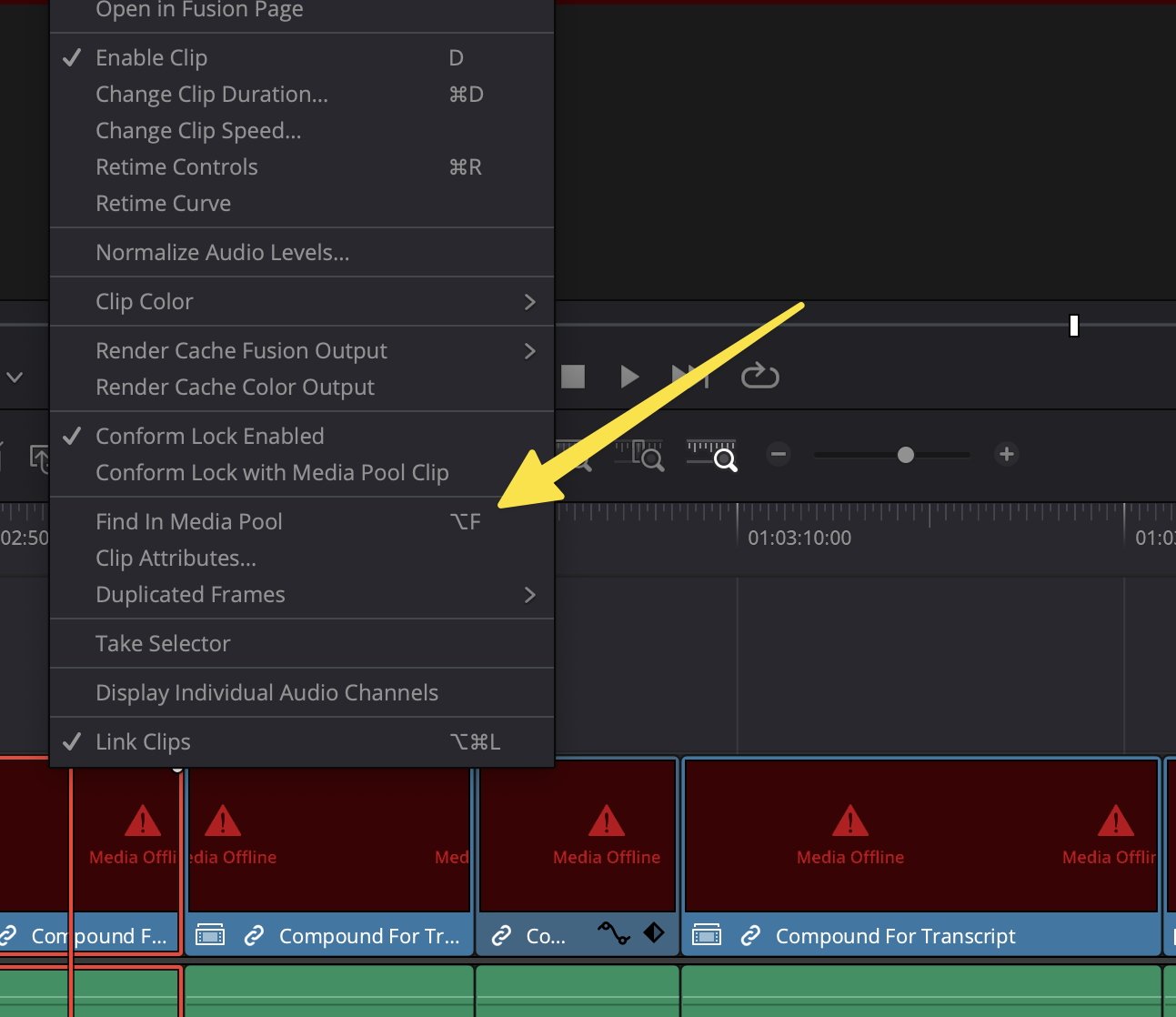Viewport: 1176px width, 1017px height.
Task: Select the Custom Zoom timeline icon
Action: point(712,455)
